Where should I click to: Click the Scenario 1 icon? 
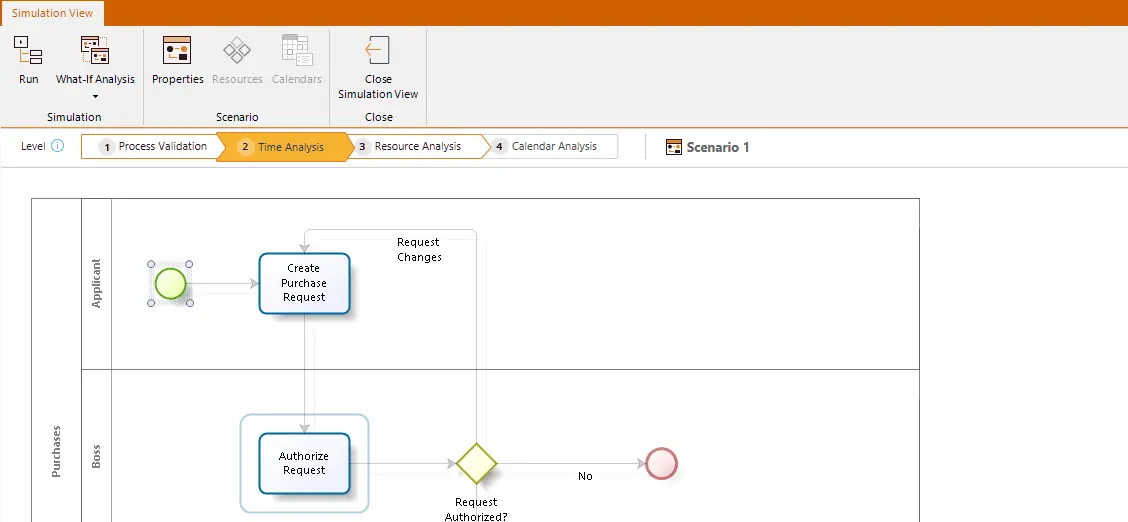673,147
